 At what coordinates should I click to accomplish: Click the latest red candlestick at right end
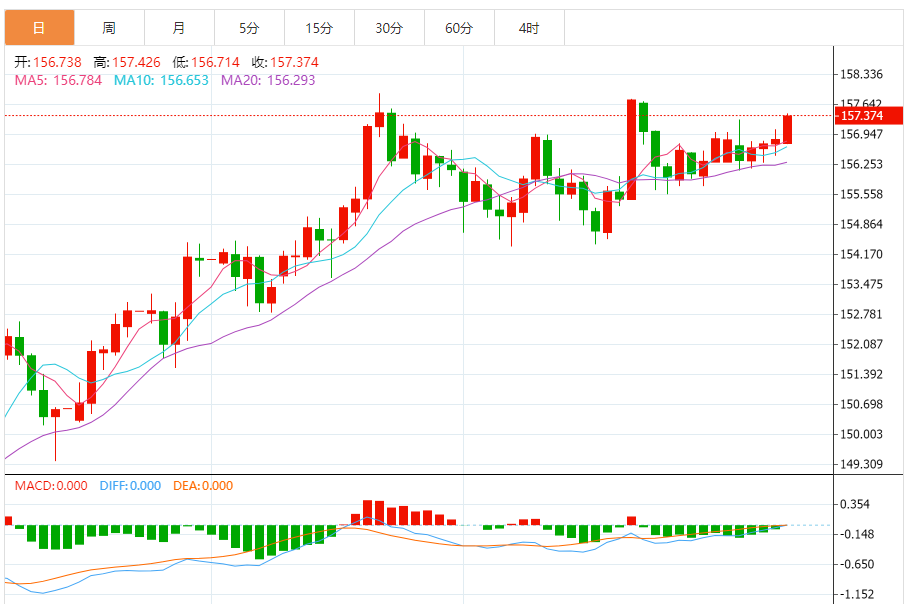click(788, 129)
